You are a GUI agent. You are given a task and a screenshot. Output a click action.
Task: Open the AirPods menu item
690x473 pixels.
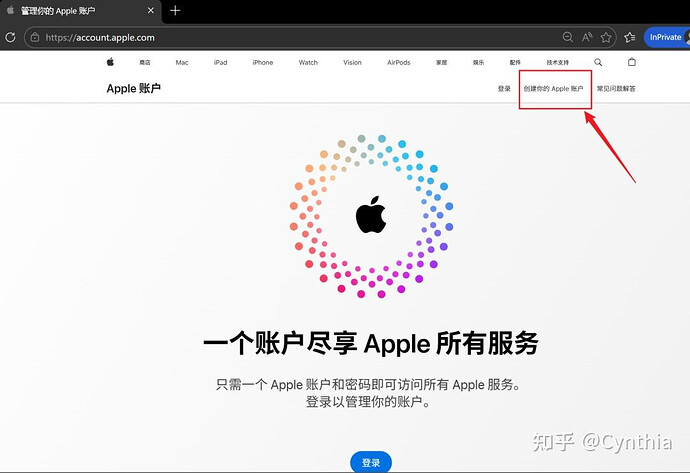399,62
